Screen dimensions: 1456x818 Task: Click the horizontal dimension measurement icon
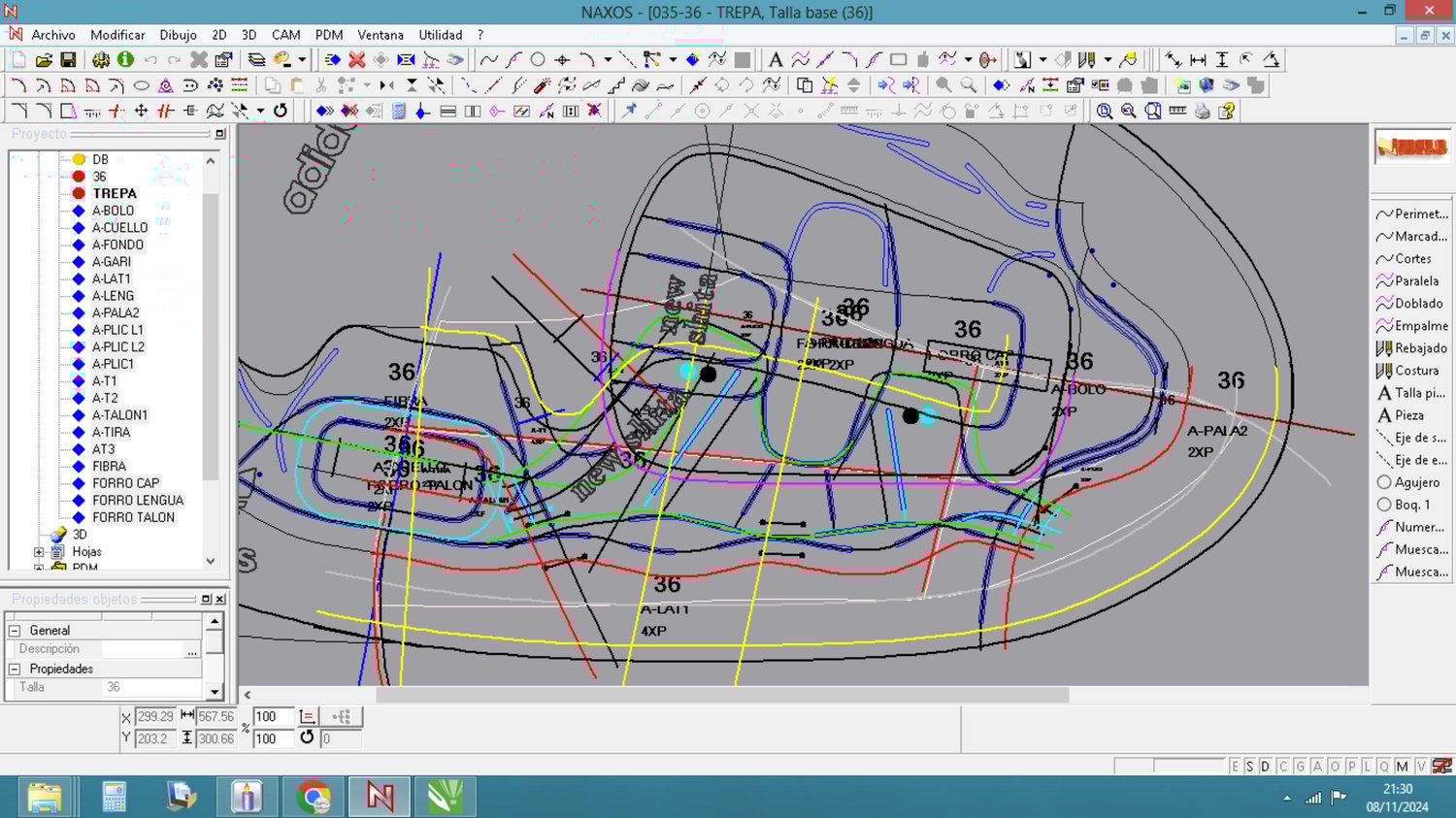1198,60
